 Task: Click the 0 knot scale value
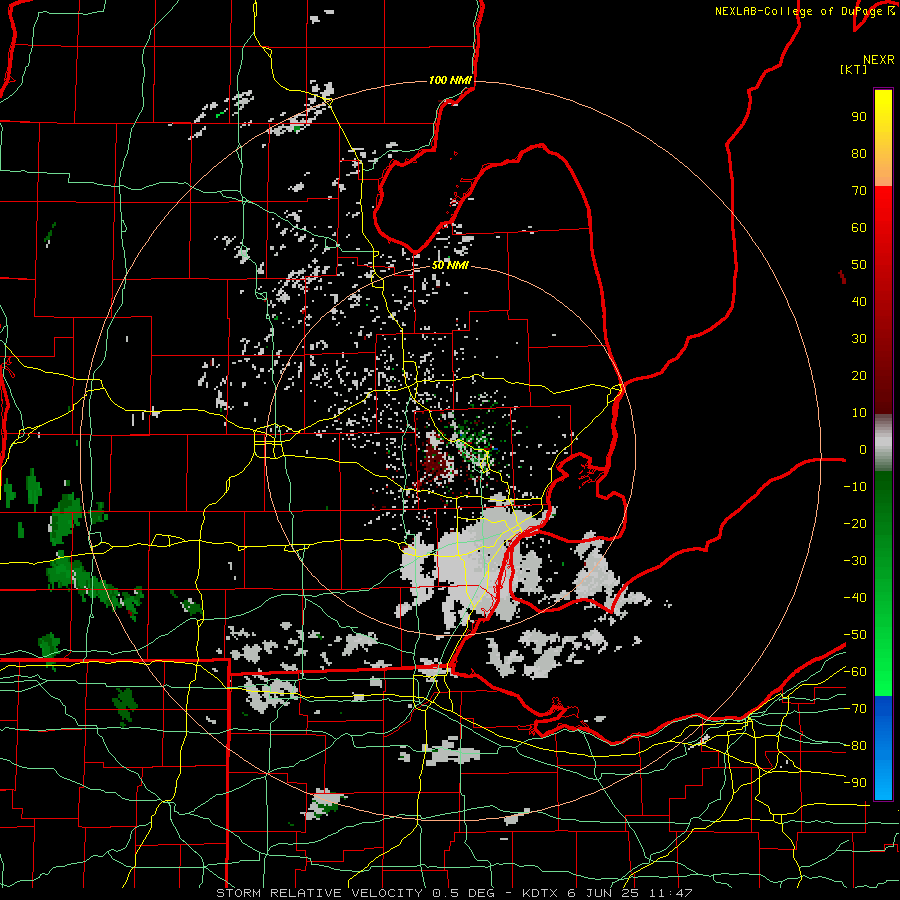point(863,449)
